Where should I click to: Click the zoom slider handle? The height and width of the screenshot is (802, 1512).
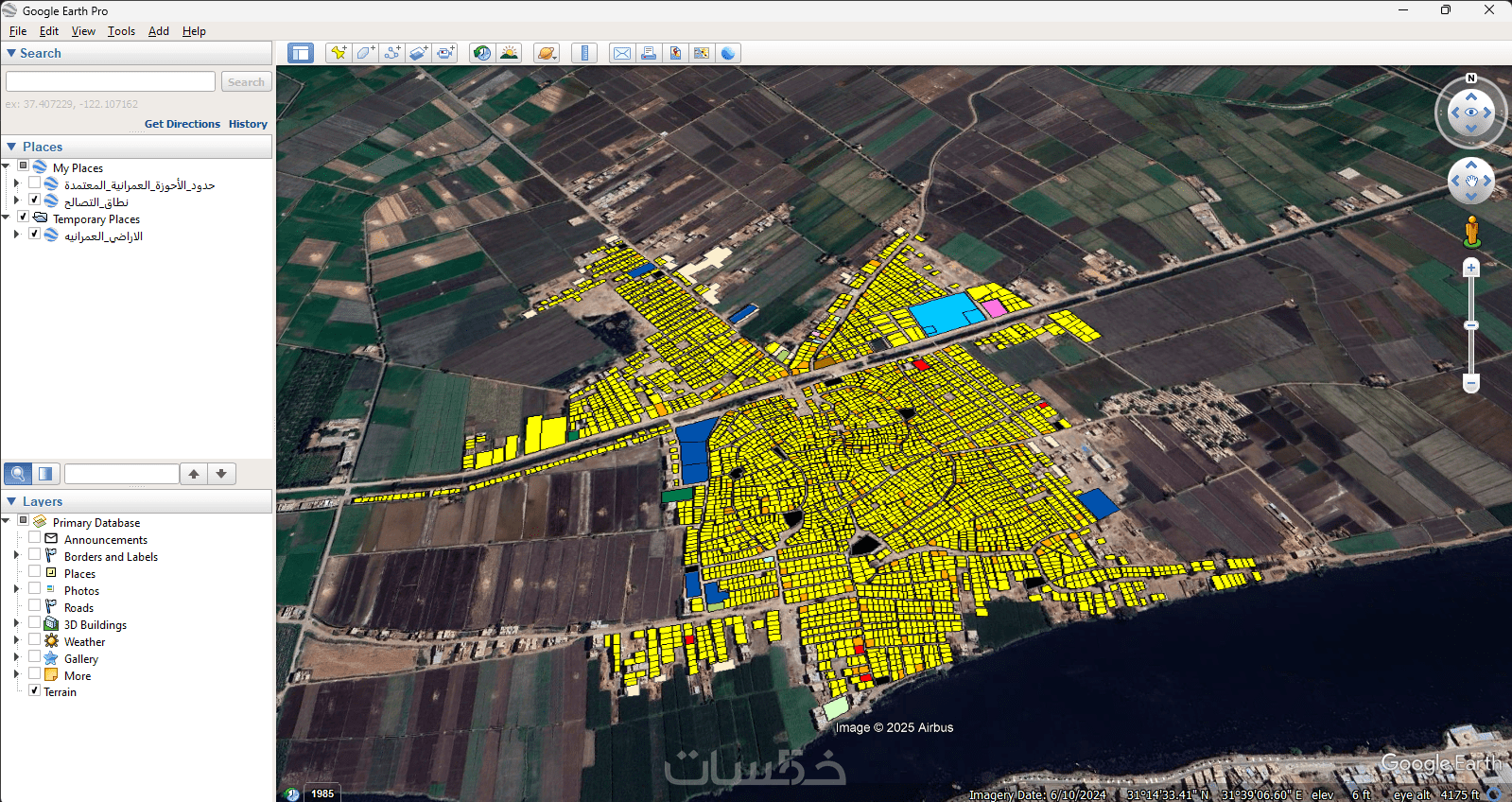tap(1471, 325)
